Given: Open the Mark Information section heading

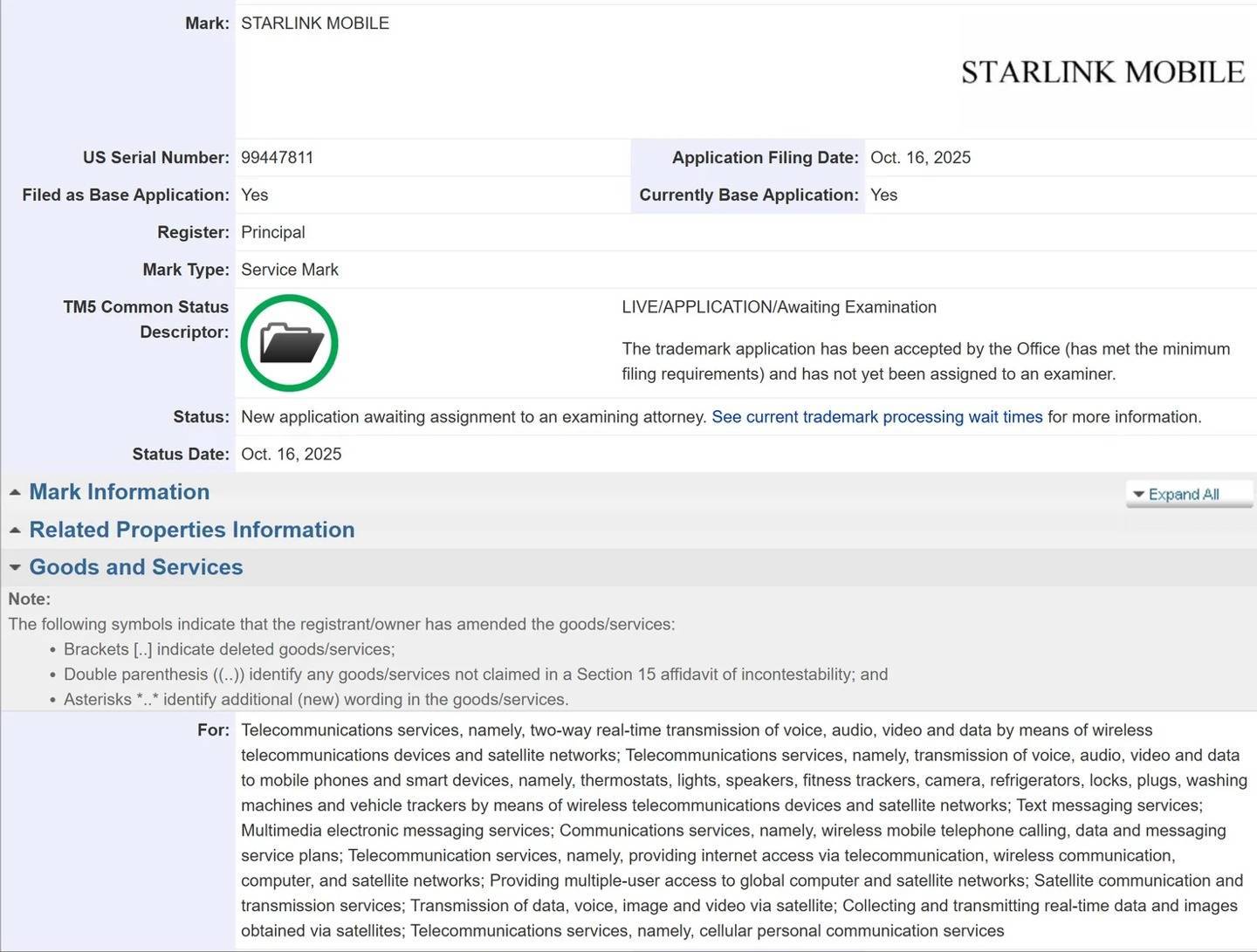Looking at the screenshot, I should [120, 492].
